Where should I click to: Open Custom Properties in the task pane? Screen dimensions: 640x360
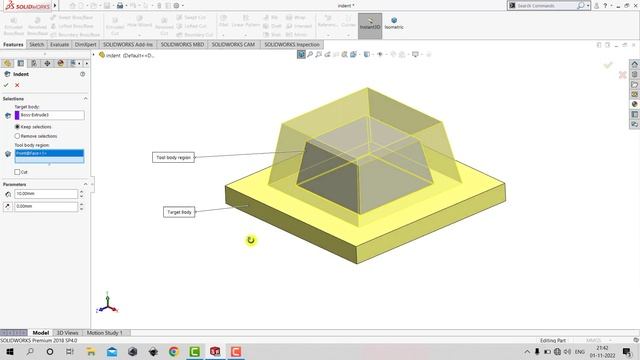tap(634, 115)
